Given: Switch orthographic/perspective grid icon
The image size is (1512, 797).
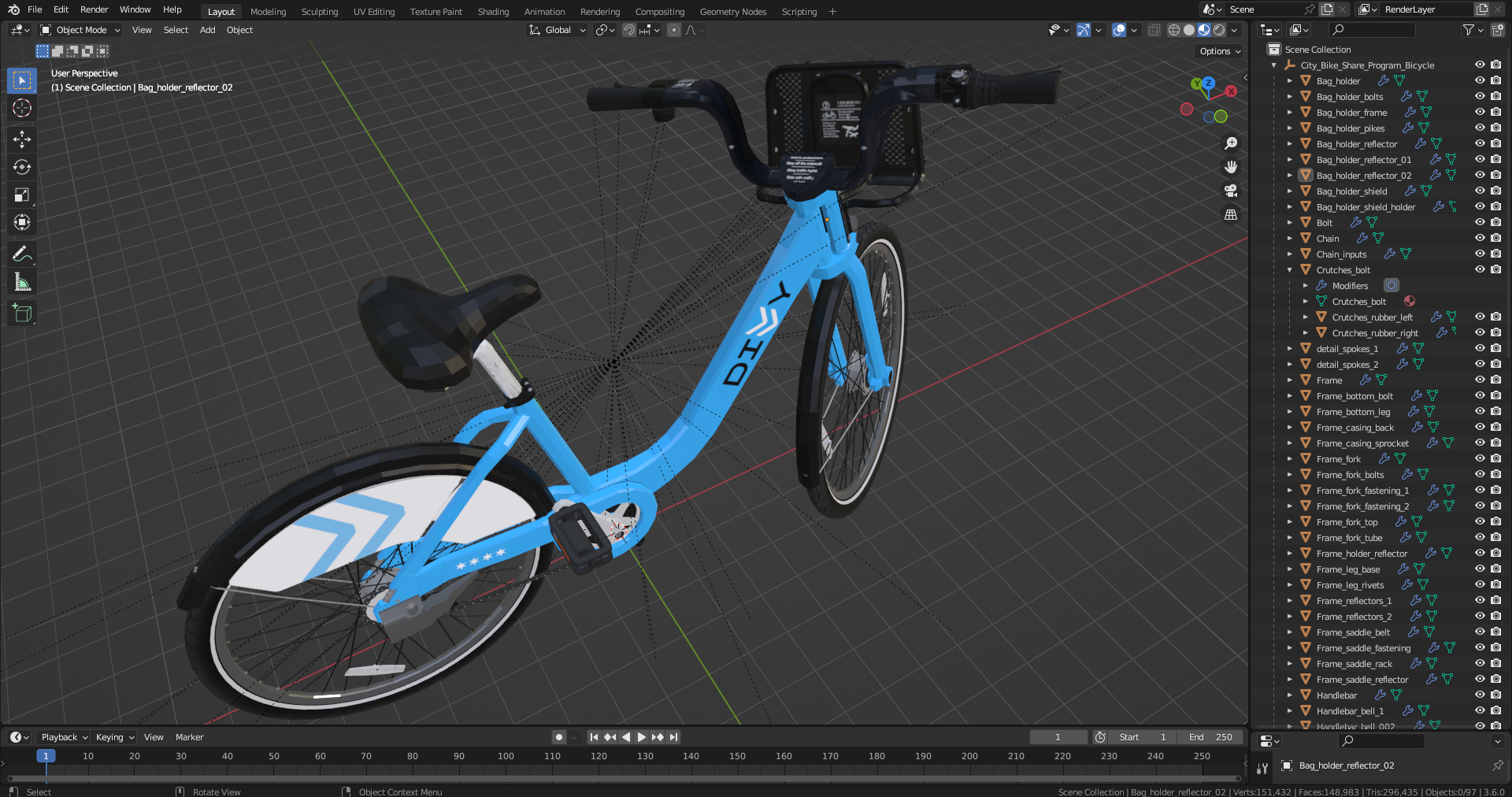Looking at the screenshot, I should click(1231, 214).
